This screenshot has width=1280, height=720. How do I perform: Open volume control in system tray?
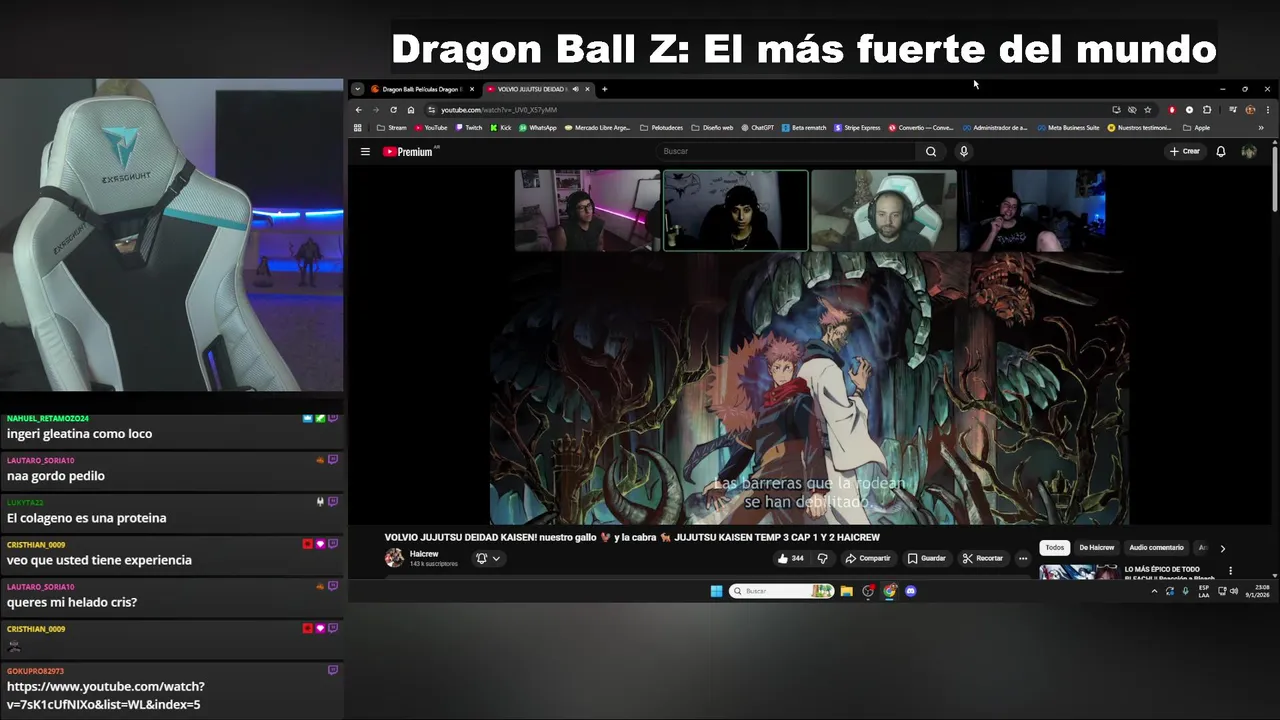pyautogui.click(x=1234, y=591)
